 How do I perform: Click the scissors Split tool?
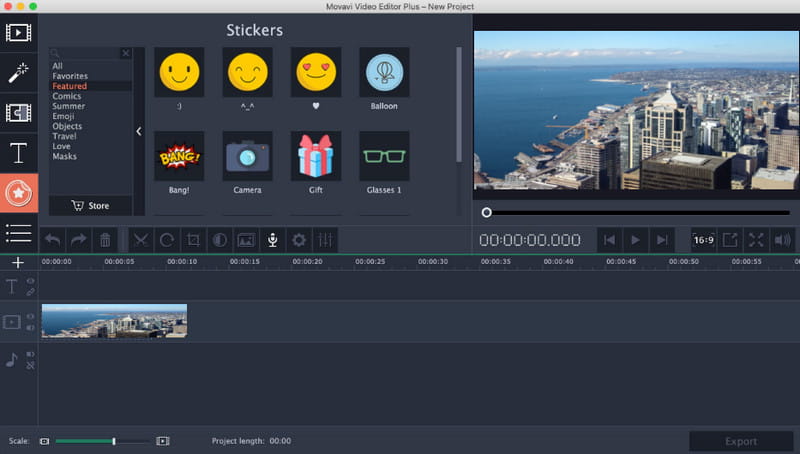click(141, 240)
